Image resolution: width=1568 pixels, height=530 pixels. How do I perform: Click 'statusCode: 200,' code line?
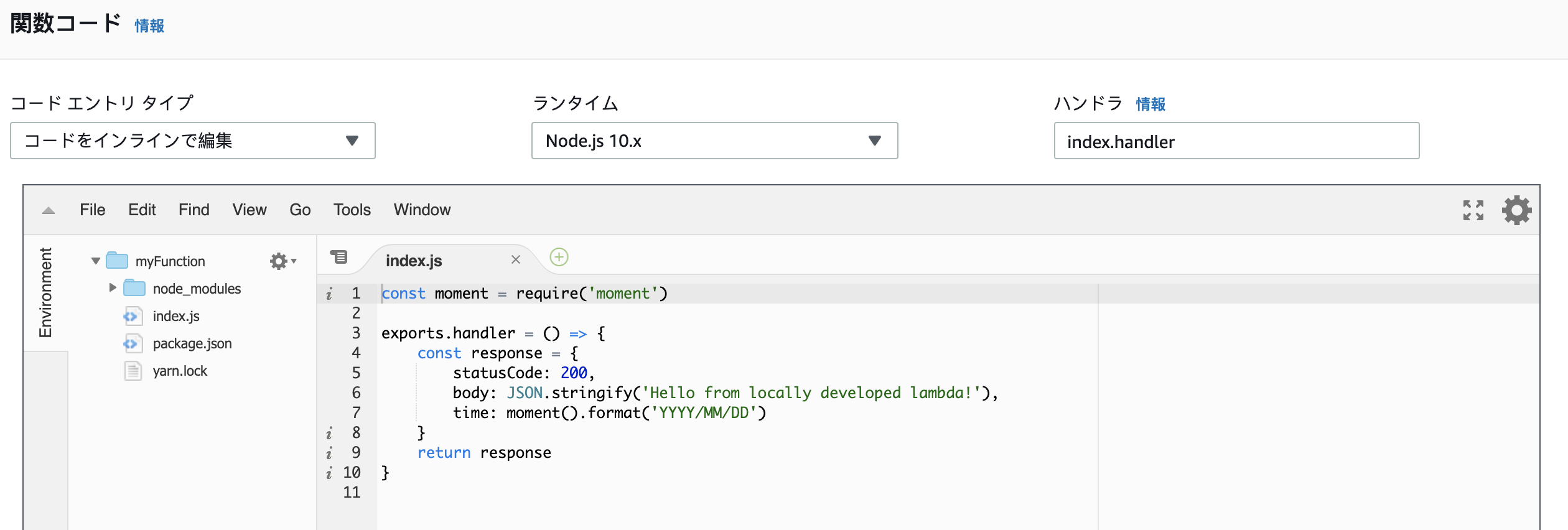tap(524, 373)
